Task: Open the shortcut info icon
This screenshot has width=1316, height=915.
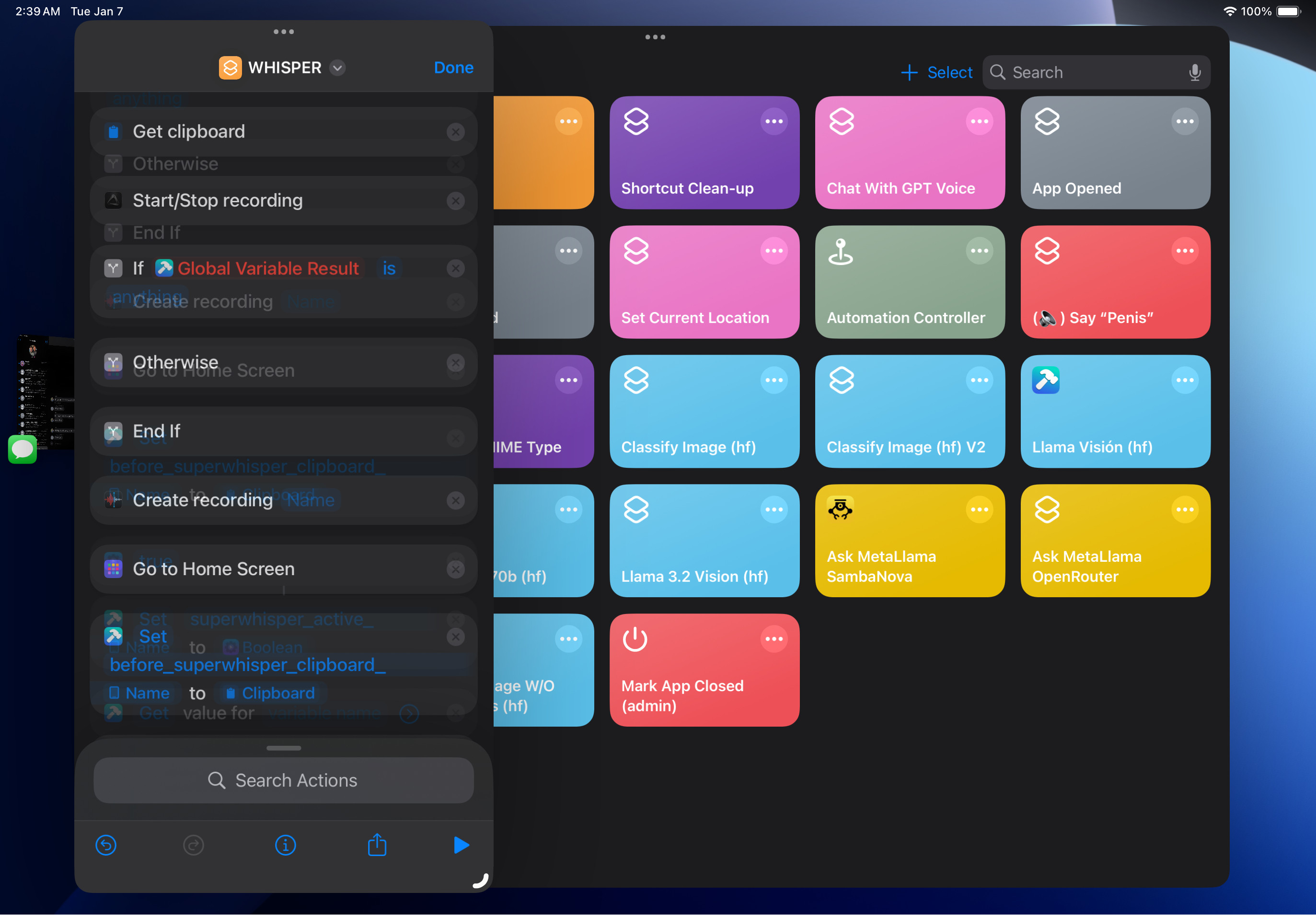Action: pyautogui.click(x=285, y=845)
